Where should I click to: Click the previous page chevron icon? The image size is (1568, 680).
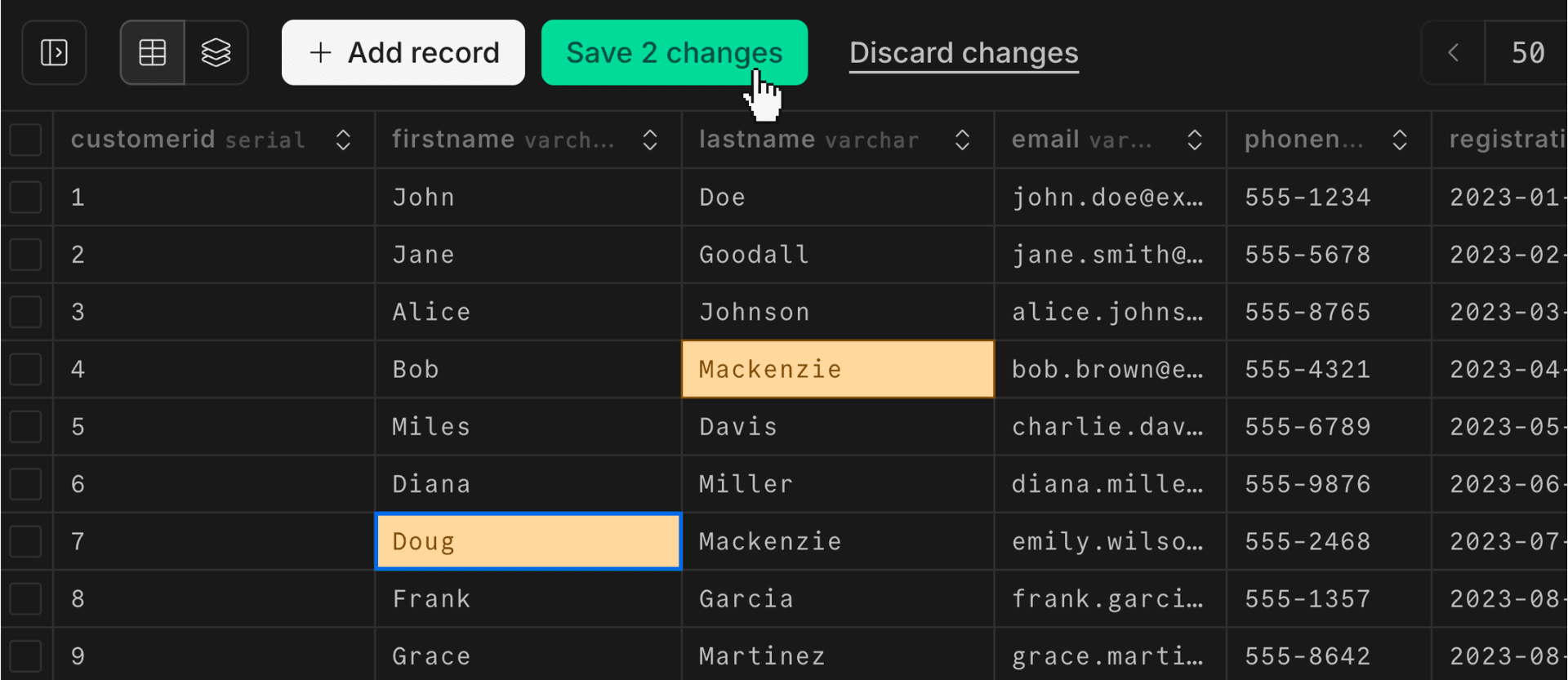click(1453, 52)
